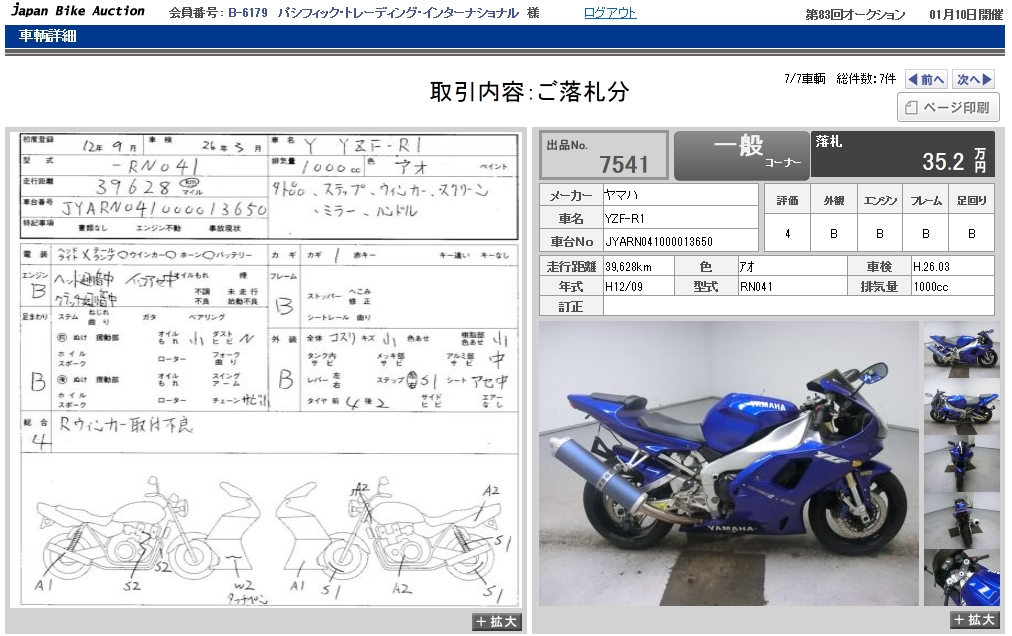Enlarge the motorcycle photo with its 拡大 button
1012x636 pixels.
(x=974, y=620)
